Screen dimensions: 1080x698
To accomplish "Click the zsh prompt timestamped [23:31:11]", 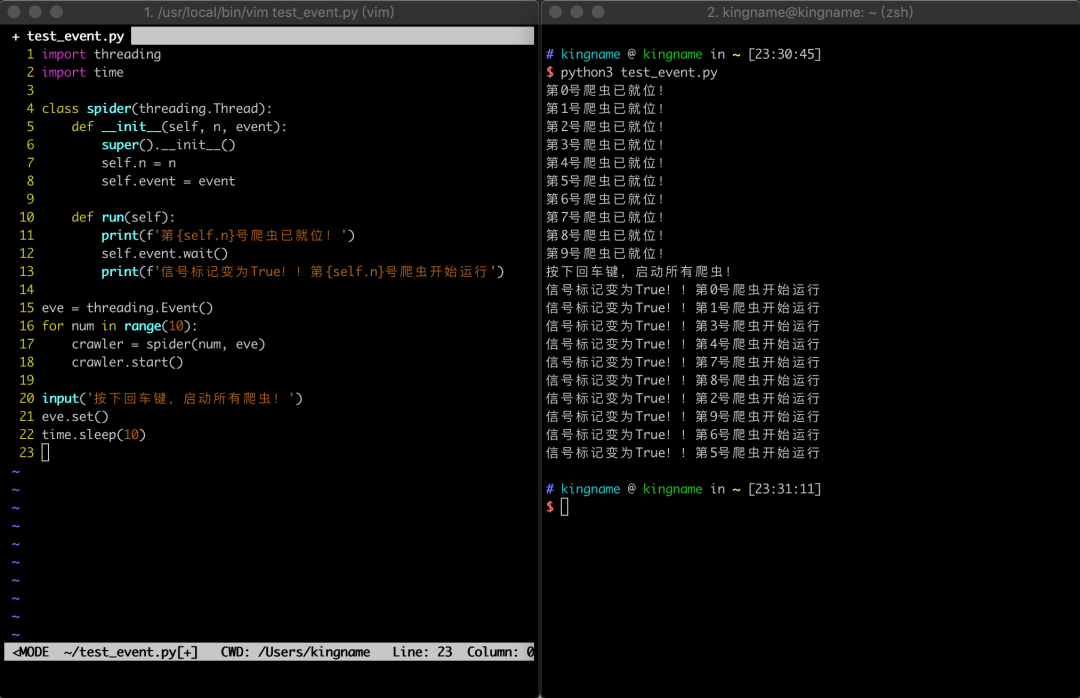I will tap(683, 489).
